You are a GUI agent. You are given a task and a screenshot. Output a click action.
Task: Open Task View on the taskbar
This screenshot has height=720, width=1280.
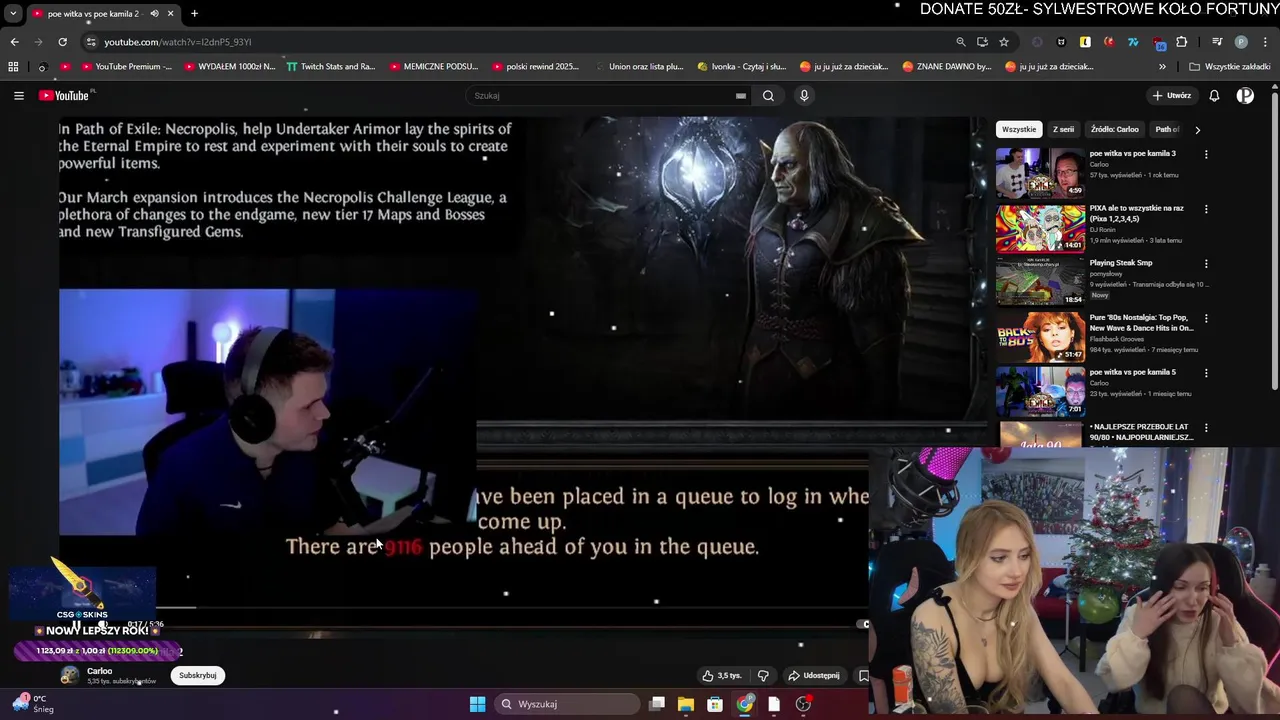[656, 704]
